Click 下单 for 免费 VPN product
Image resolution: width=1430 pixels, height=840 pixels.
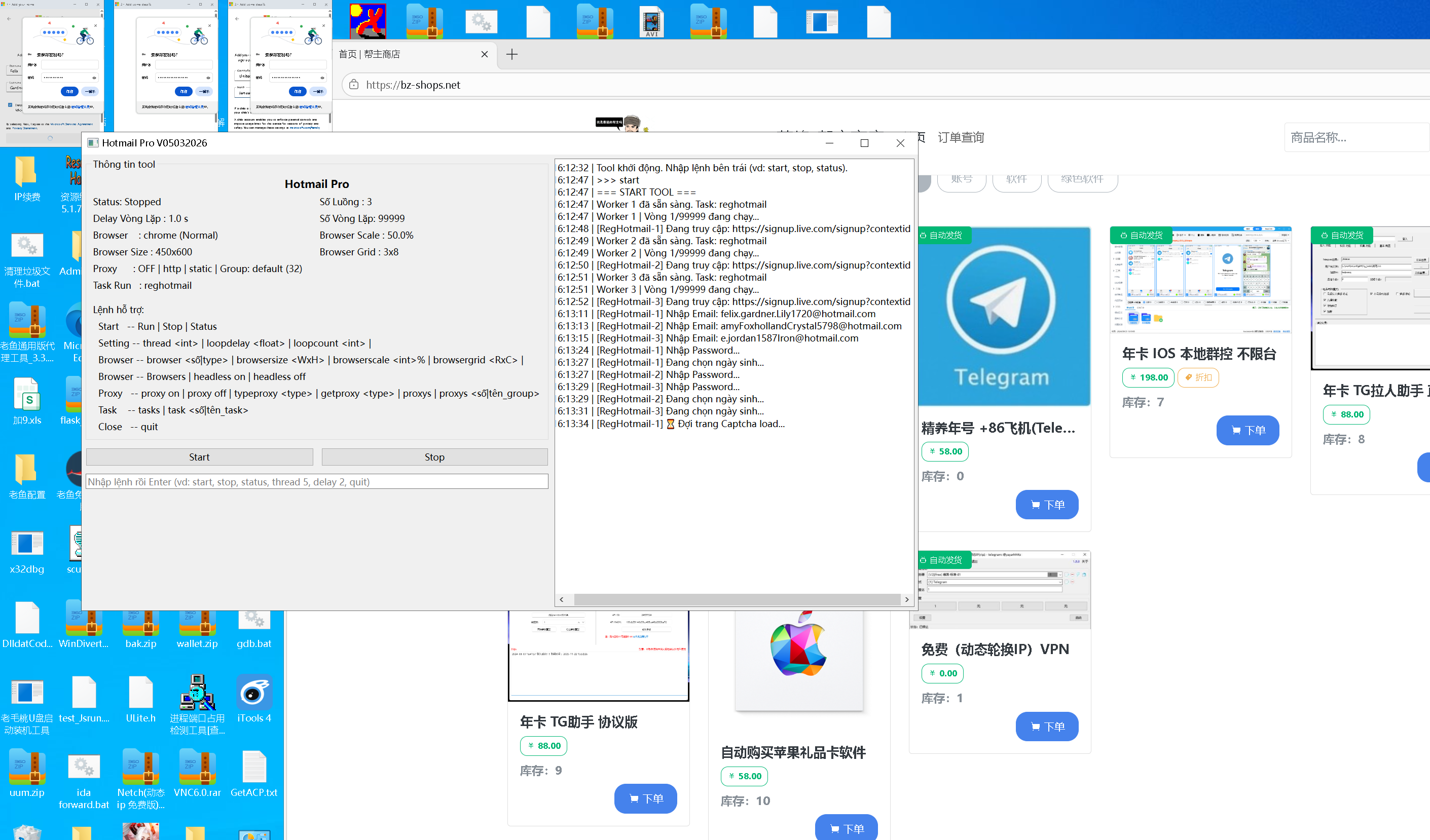click(1046, 726)
